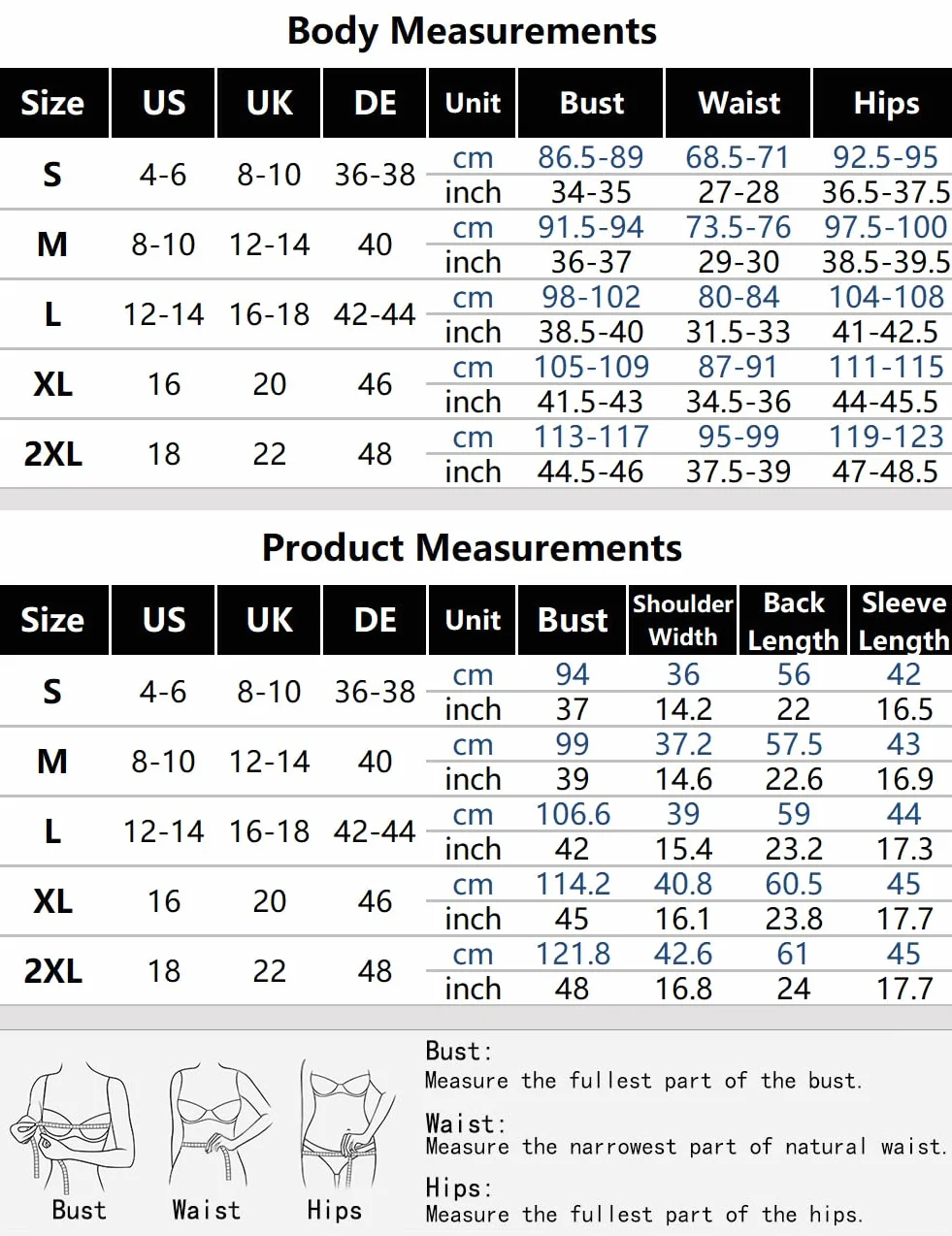
Task: Click the Bust measuring illustration
Action: 73,1128
